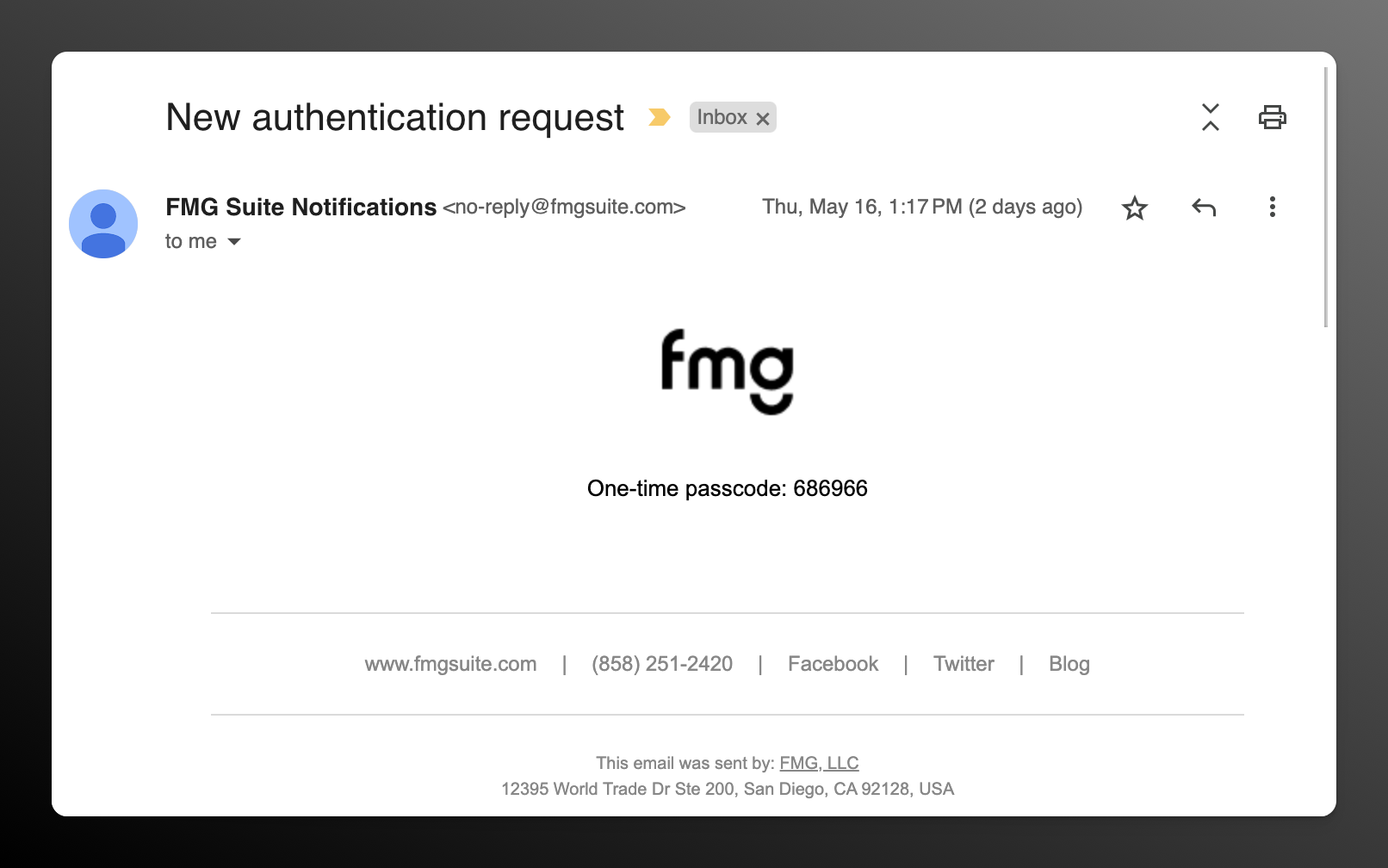Open the Twitter footer link
The width and height of the screenshot is (1388, 868).
963,664
